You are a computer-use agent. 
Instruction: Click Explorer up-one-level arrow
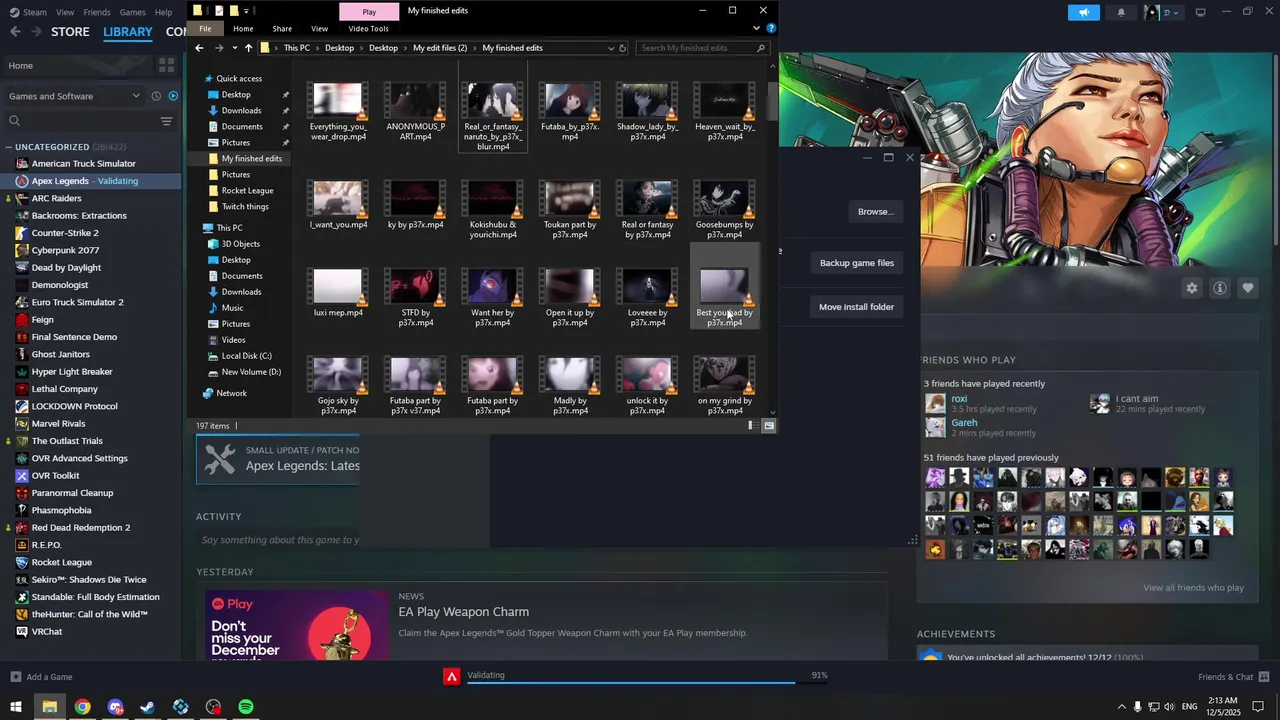coord(248,48)
